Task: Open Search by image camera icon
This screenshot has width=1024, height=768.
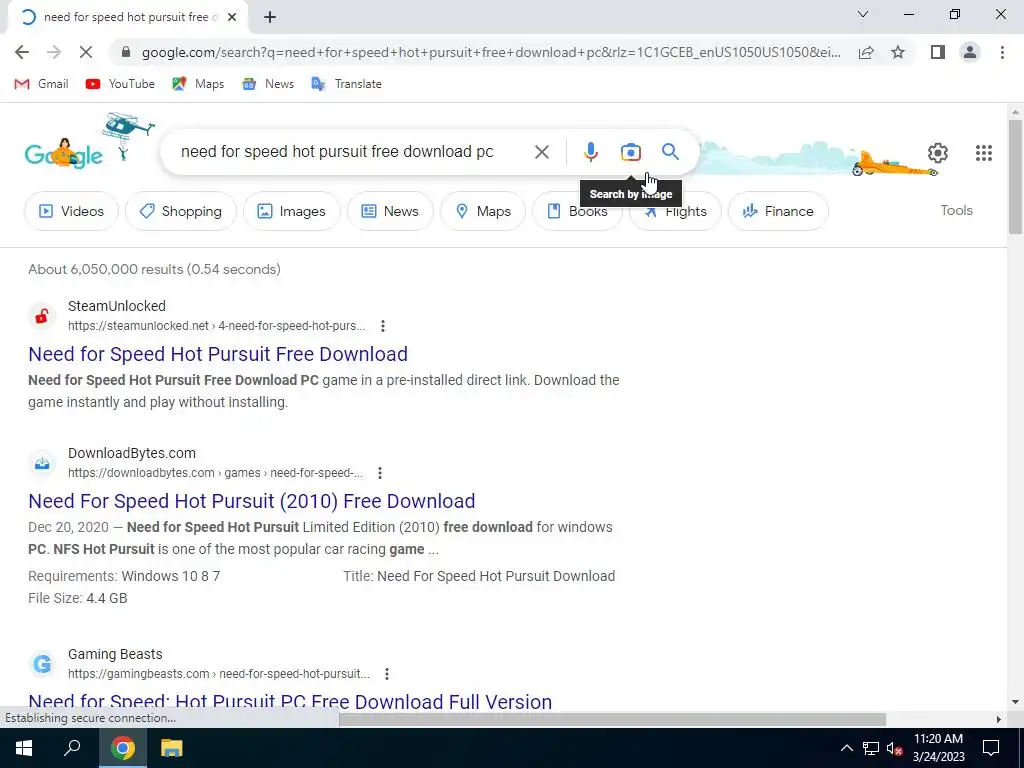Action: point(630,152)
